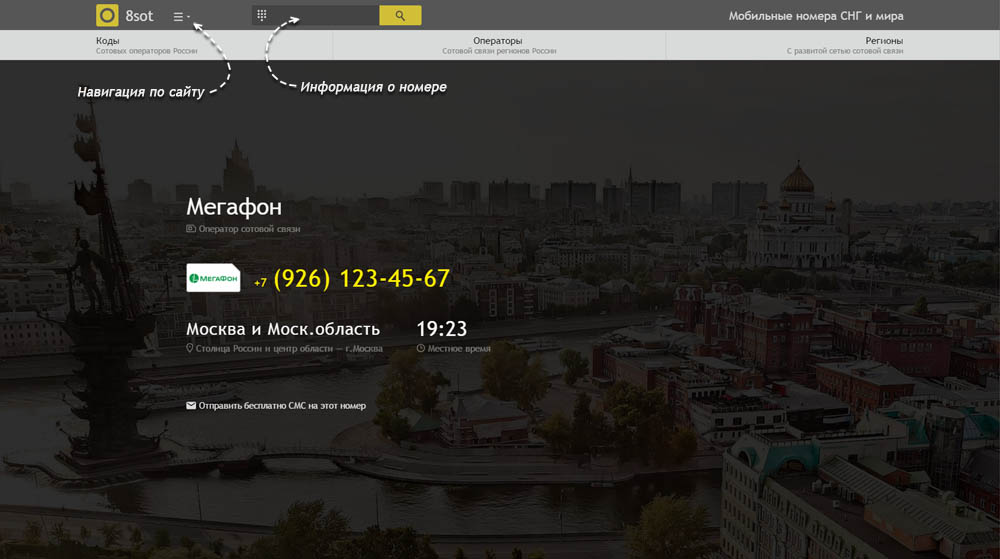Open Отправить бесплатно СМС на этот номер
The image size is (1000, 559).
coord(282,405)
